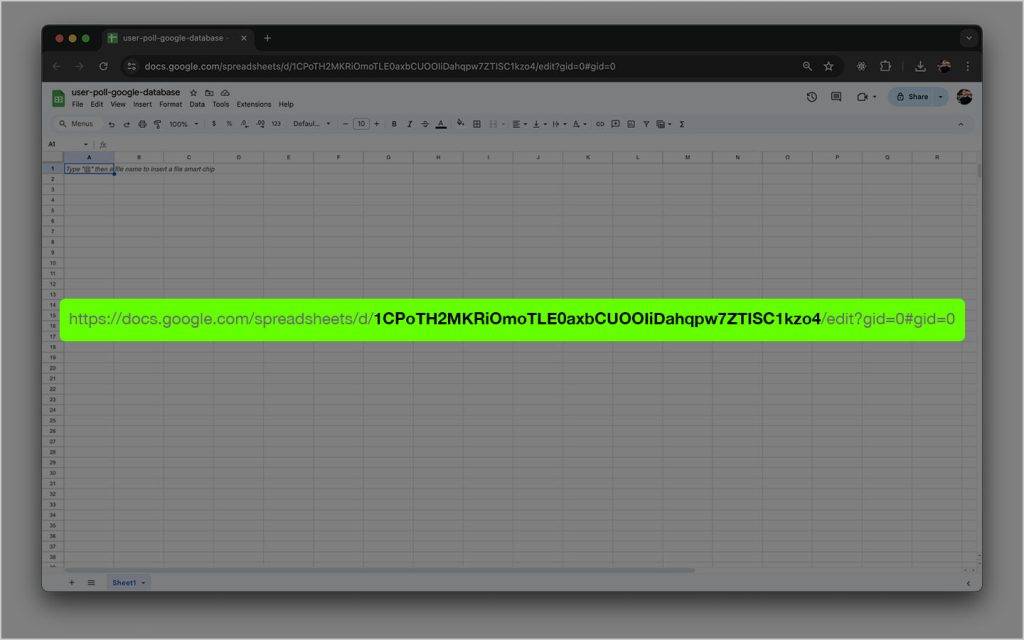Collapse the toolbar with the up chevron
The height and width of the screenshot is (640, 1024).
961,124
